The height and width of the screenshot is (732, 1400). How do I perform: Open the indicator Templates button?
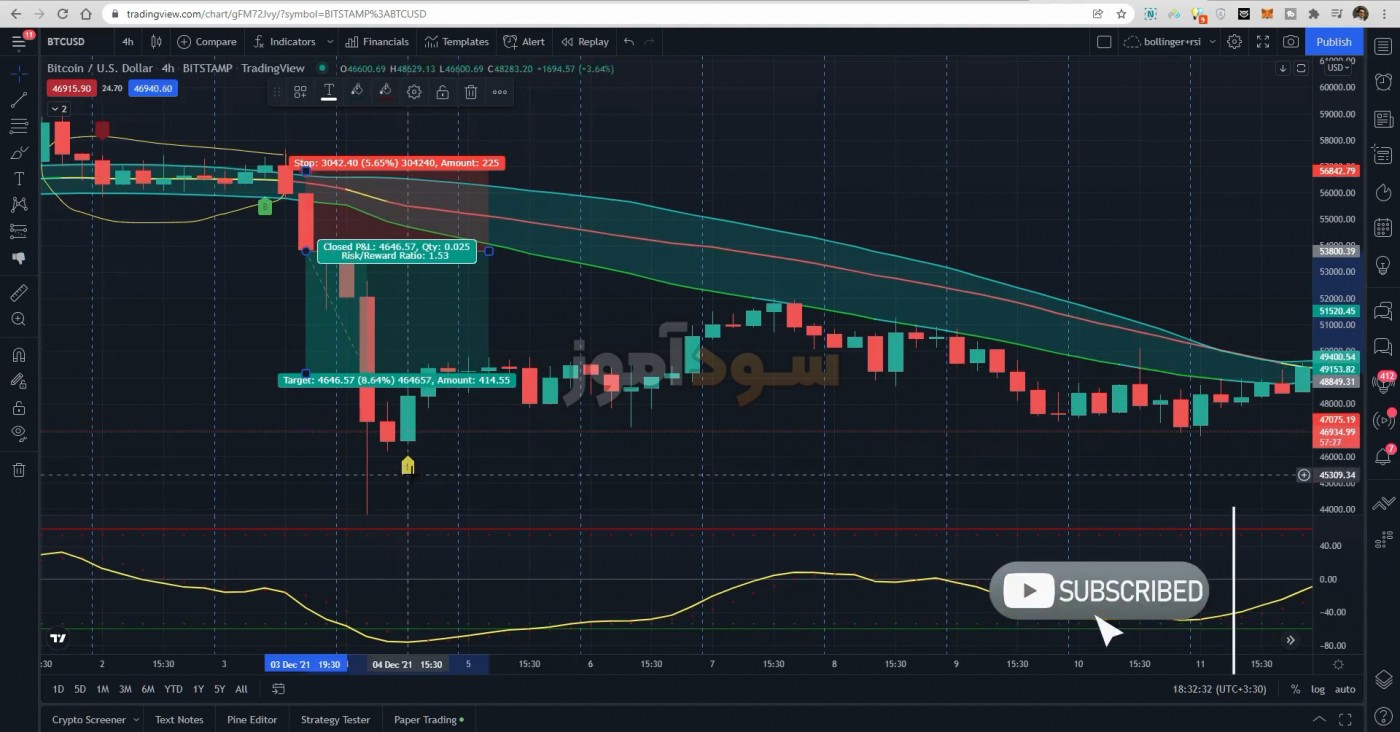(457, 42)
